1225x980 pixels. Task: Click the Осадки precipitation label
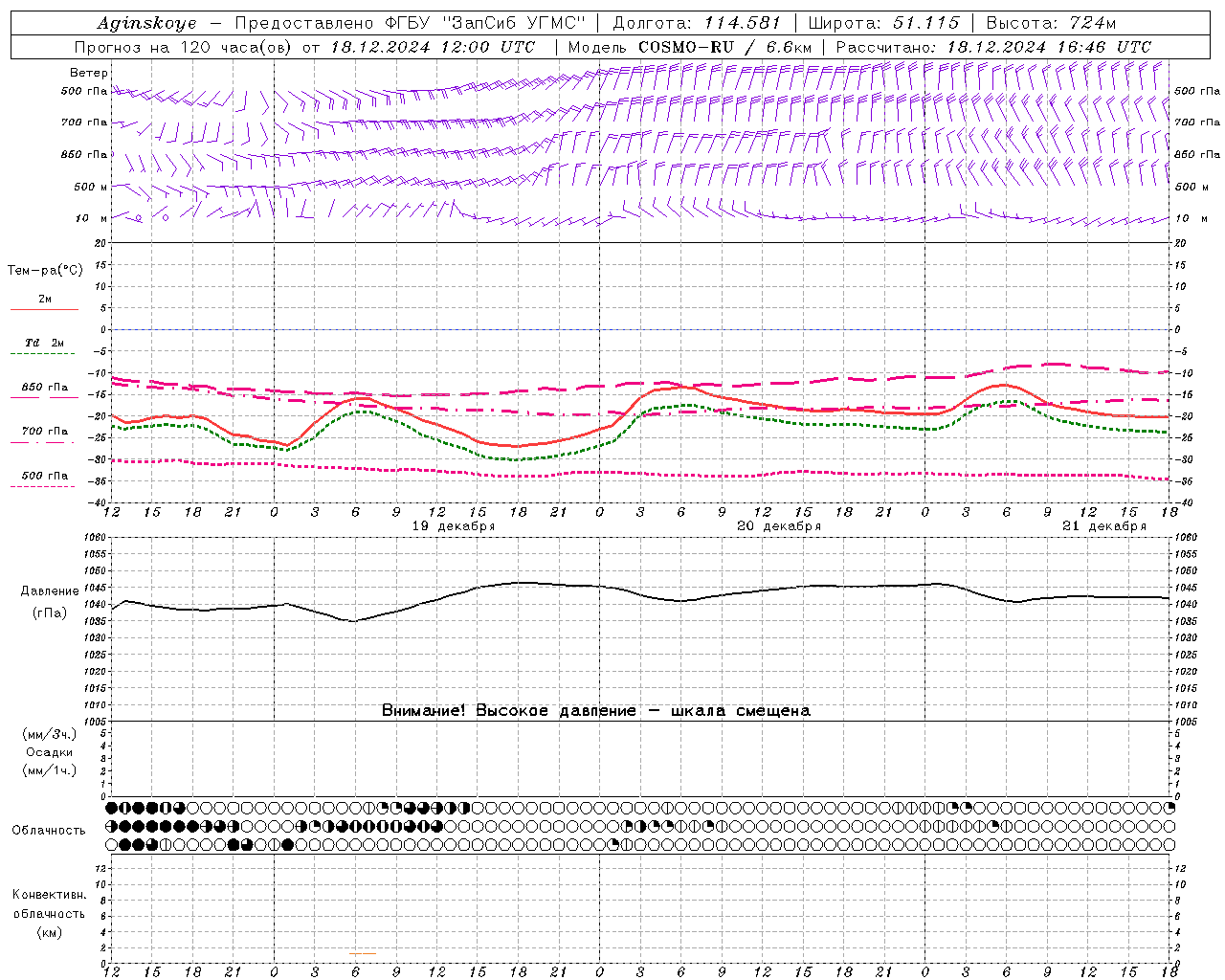click(50, 752)
